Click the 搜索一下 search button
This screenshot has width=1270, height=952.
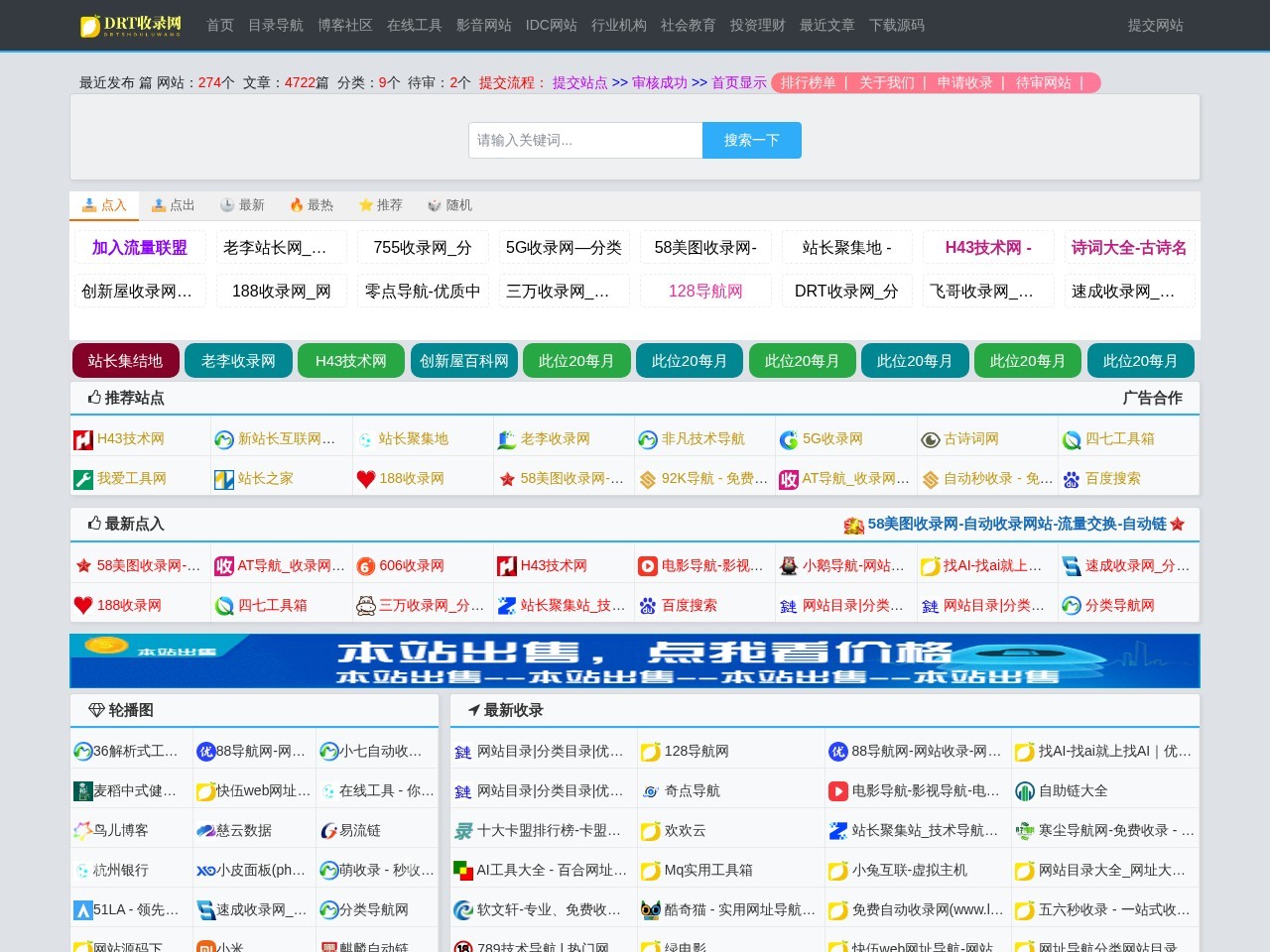[752, 140]
